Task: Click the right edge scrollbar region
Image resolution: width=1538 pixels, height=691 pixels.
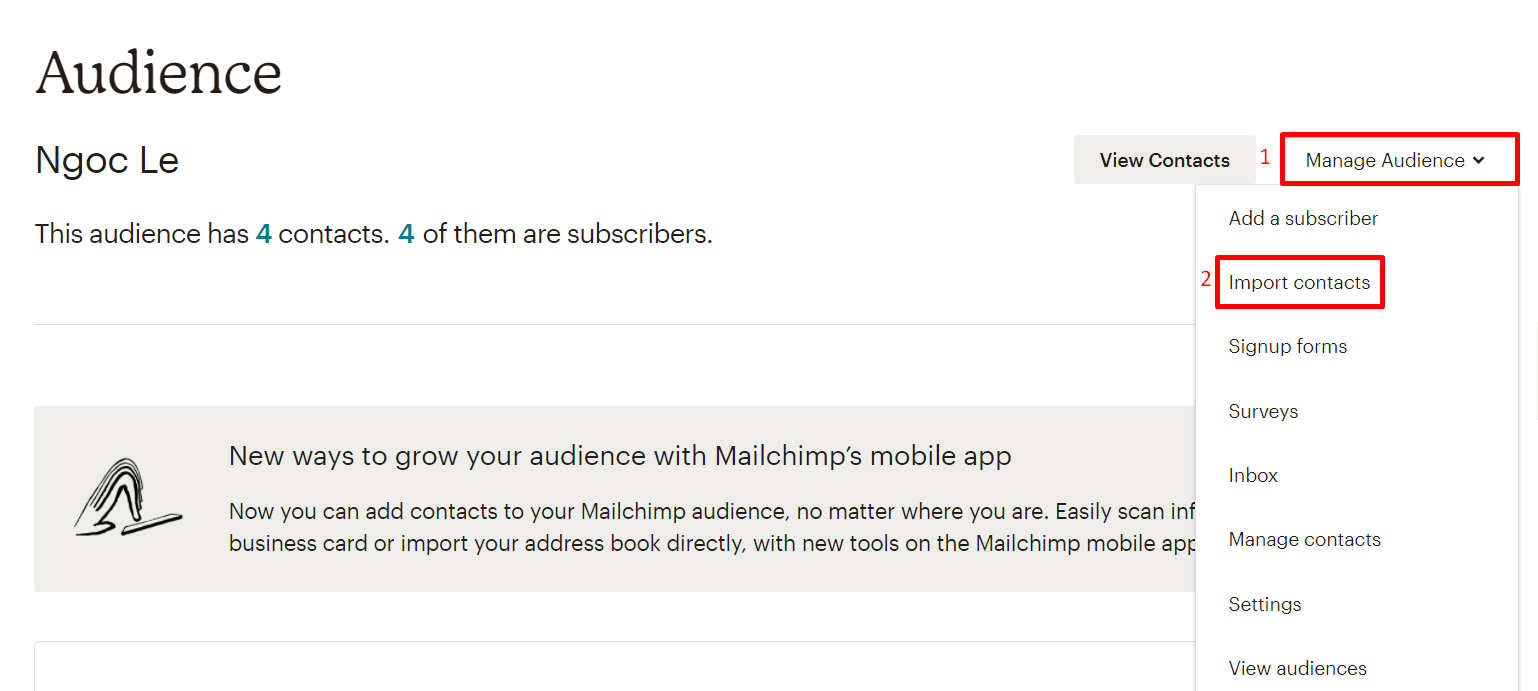Action: click(x=1532, y=345)
